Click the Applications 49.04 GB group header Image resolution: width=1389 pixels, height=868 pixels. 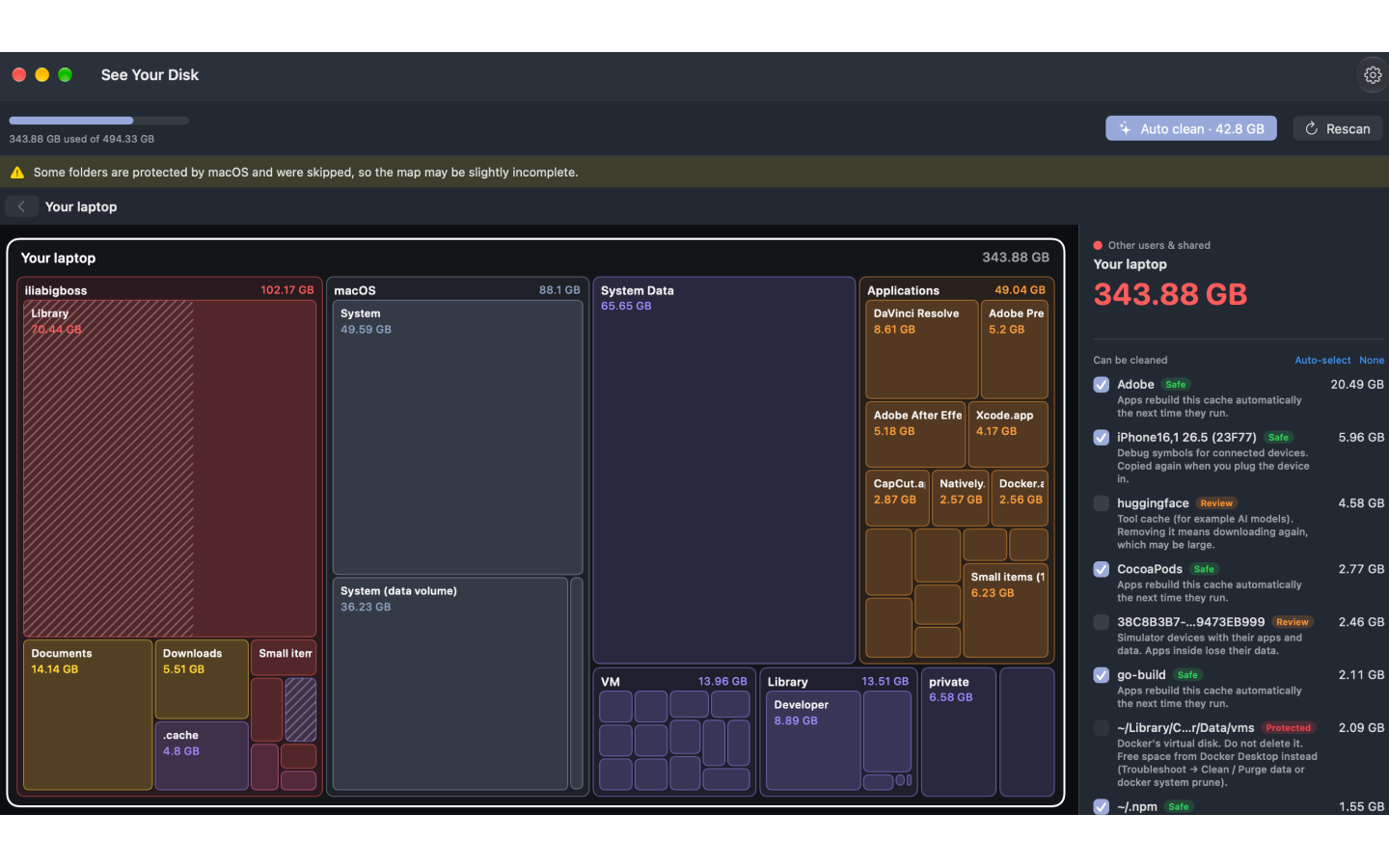pyautogui.click(x=956, y=289)
